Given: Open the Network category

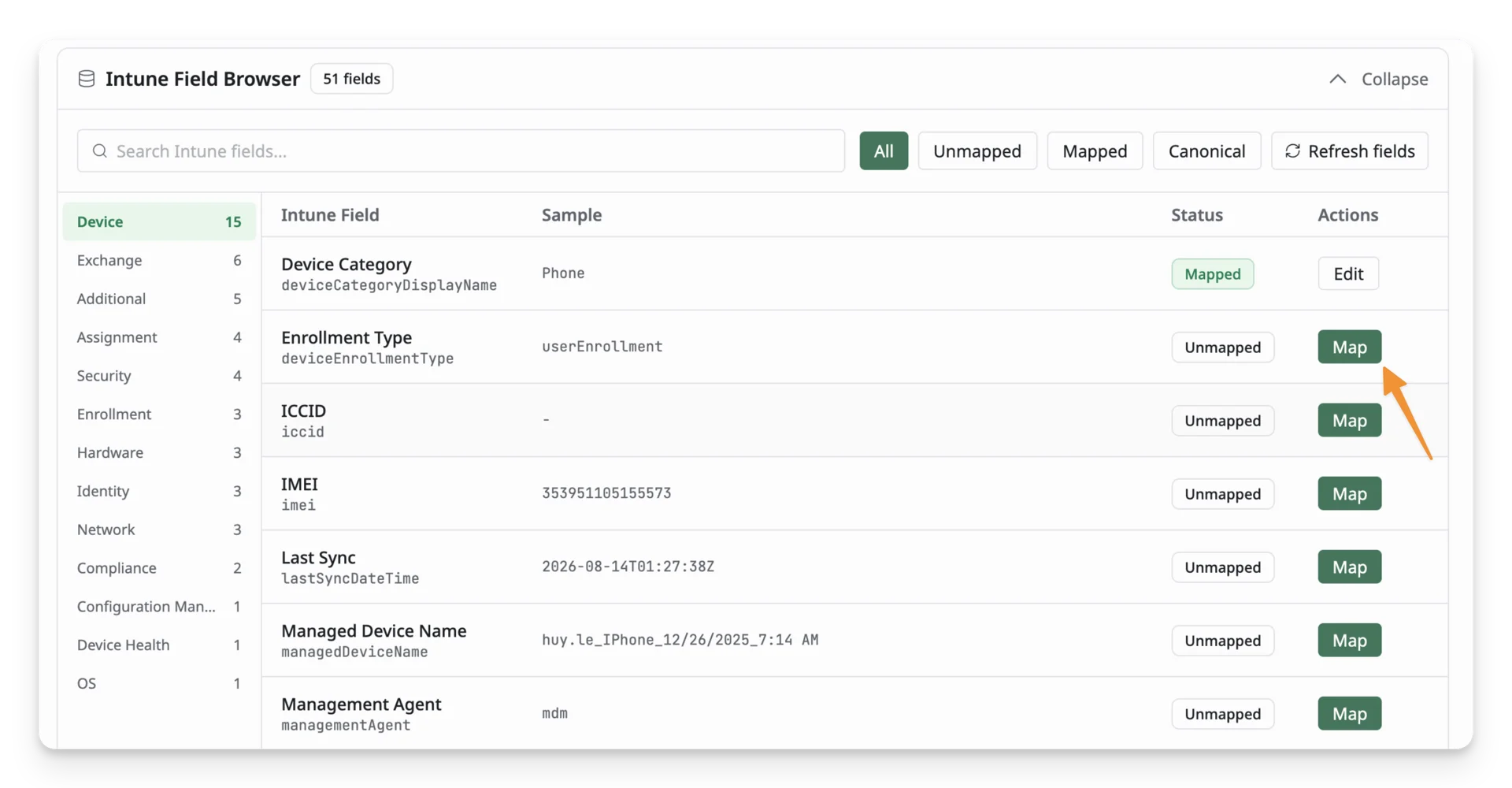Looking at the screenshot, I should (x=159, y=530).
